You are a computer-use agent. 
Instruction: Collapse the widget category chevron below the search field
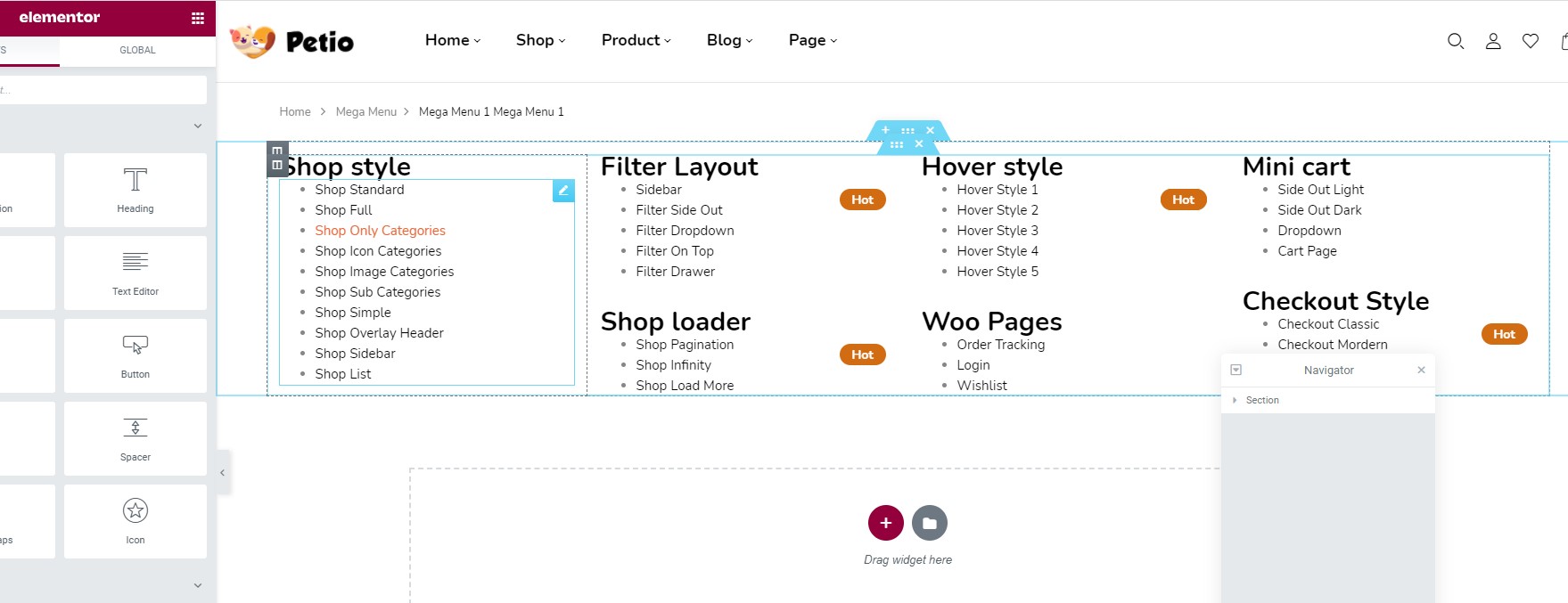tap(198, 126)
